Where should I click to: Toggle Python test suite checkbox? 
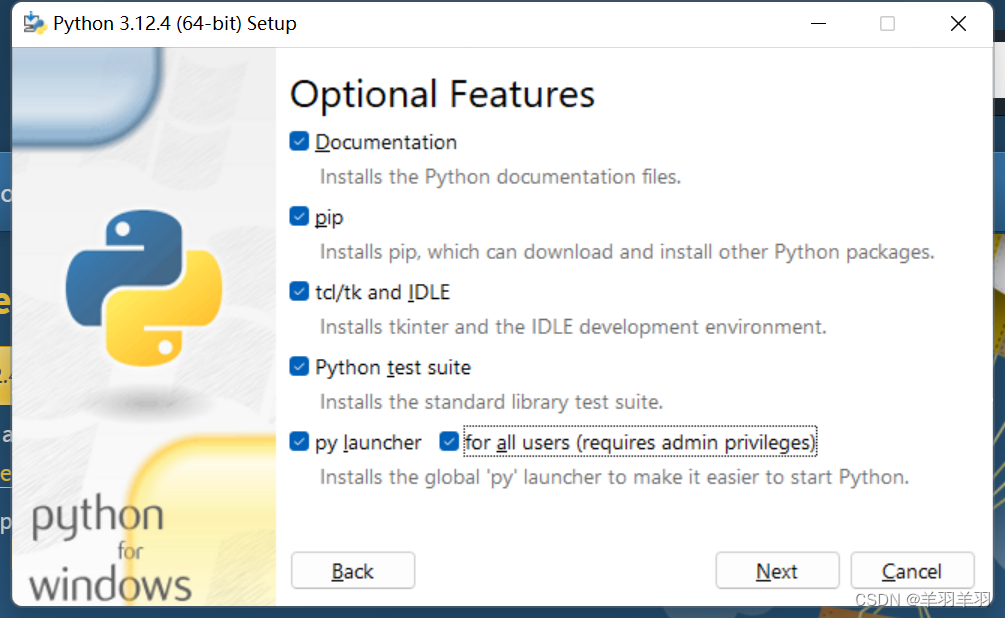(299, 366)
